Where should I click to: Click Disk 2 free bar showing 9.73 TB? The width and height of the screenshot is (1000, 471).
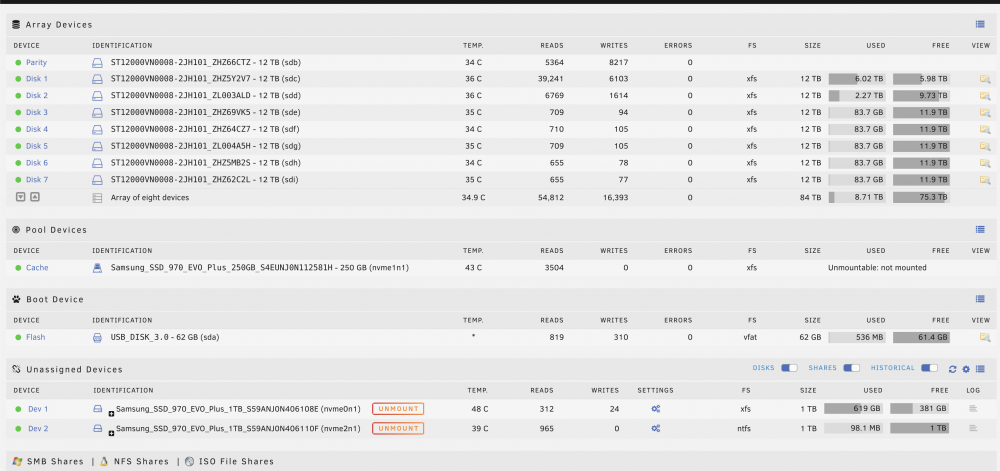(921, 96)
